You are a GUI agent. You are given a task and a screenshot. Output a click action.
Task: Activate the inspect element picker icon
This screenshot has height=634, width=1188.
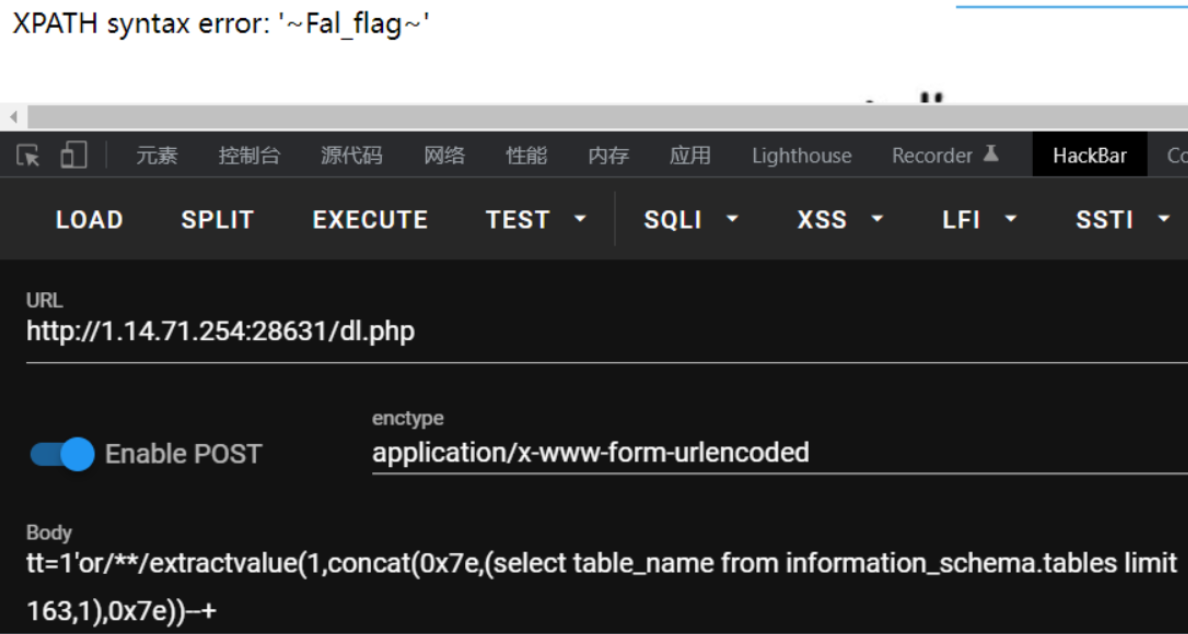(x=28, y=155)
